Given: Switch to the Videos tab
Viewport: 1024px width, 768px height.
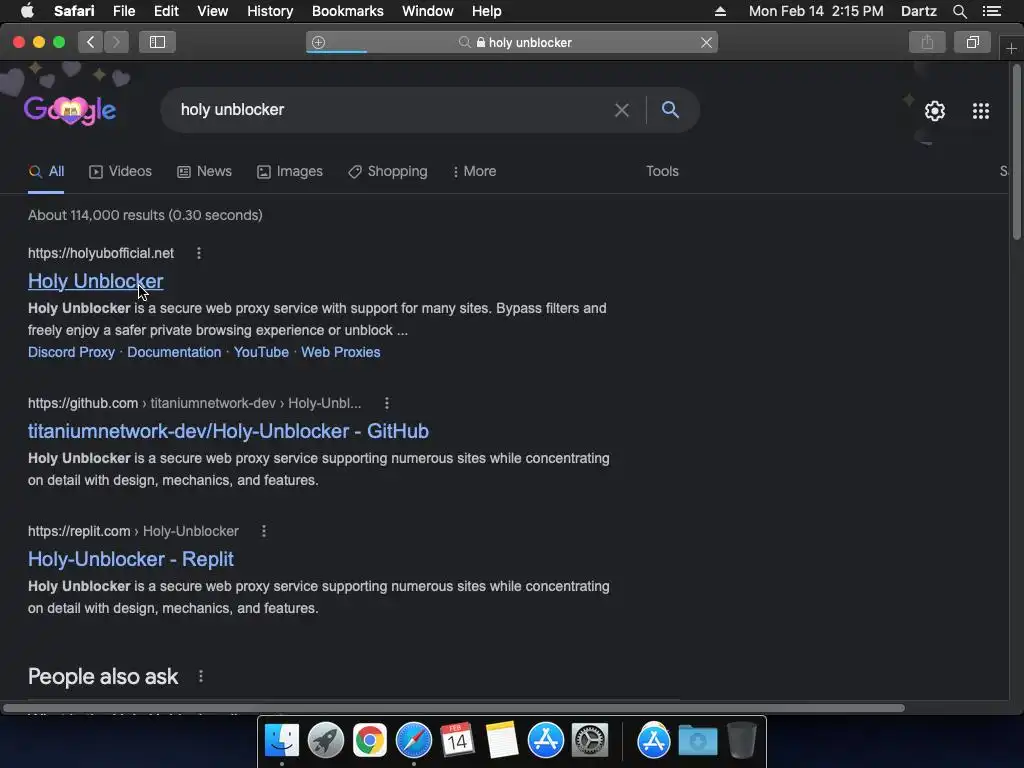Looking at the screenshot, I should [x=120, y=172].
